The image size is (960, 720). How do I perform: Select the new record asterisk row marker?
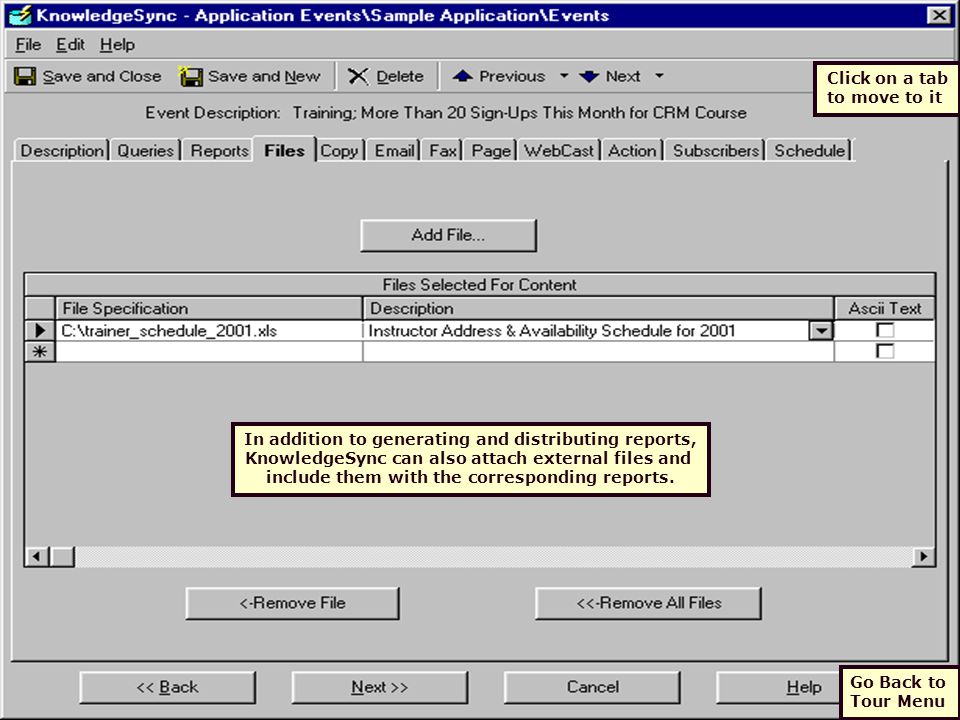click(40, 352)
